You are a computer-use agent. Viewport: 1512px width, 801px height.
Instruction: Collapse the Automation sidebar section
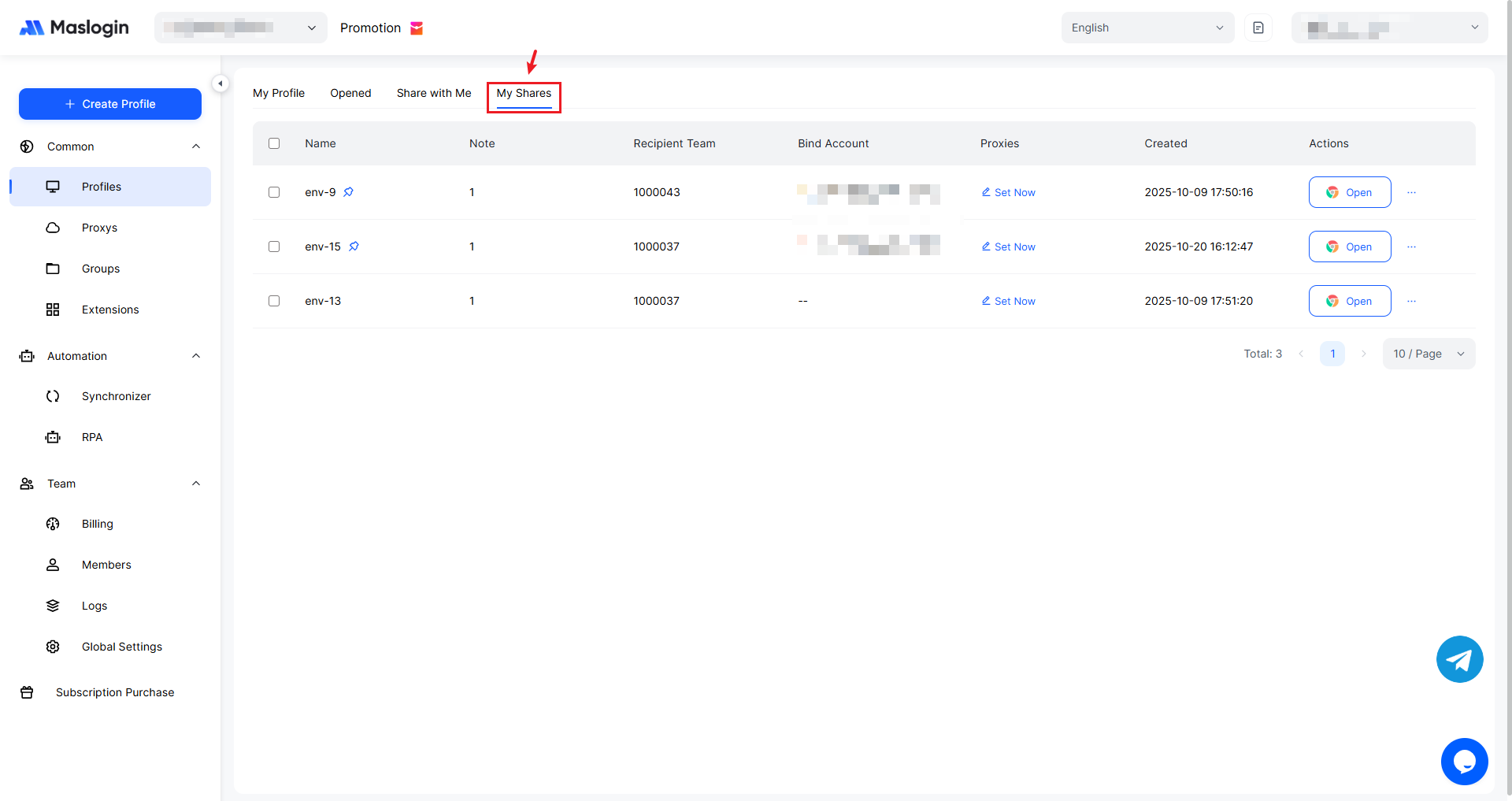click(x=196, y=356)
